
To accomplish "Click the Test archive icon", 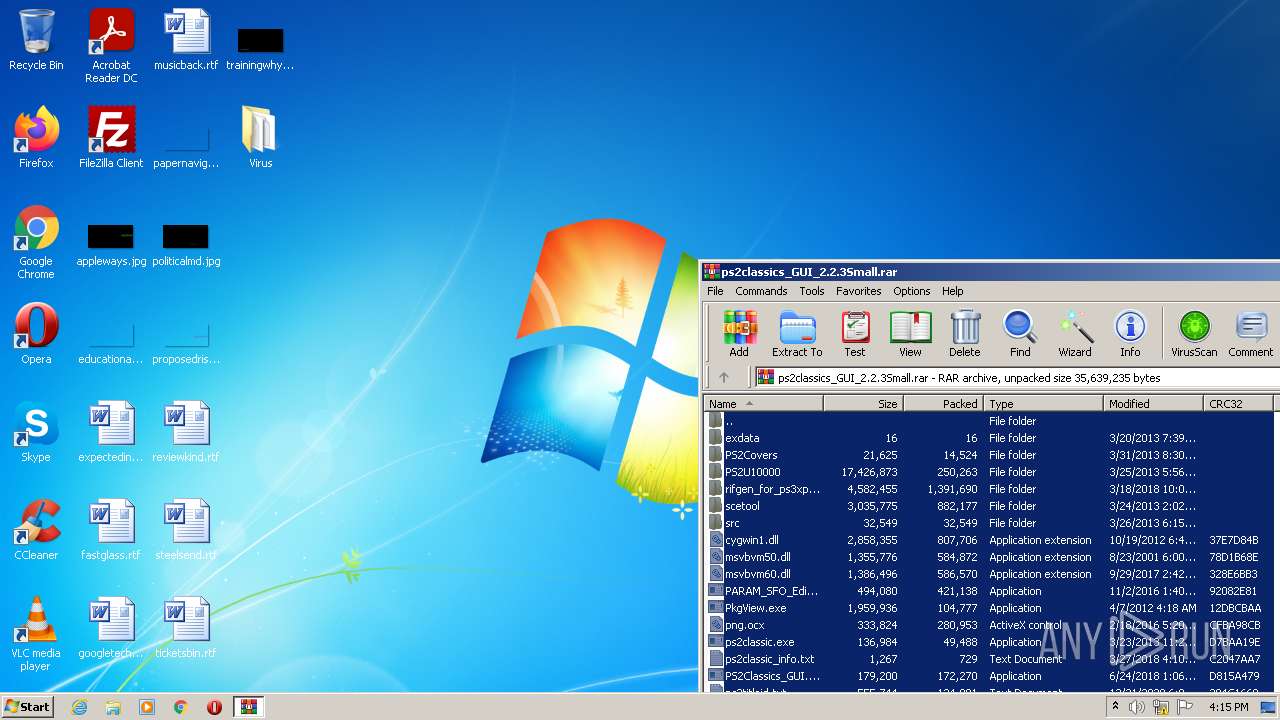I will 854,333.
